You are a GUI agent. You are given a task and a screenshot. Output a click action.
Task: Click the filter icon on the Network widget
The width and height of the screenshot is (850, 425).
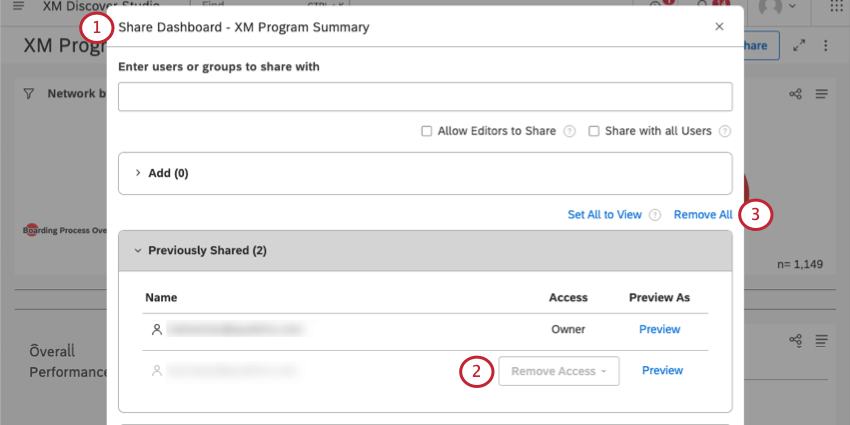point(28,93)
